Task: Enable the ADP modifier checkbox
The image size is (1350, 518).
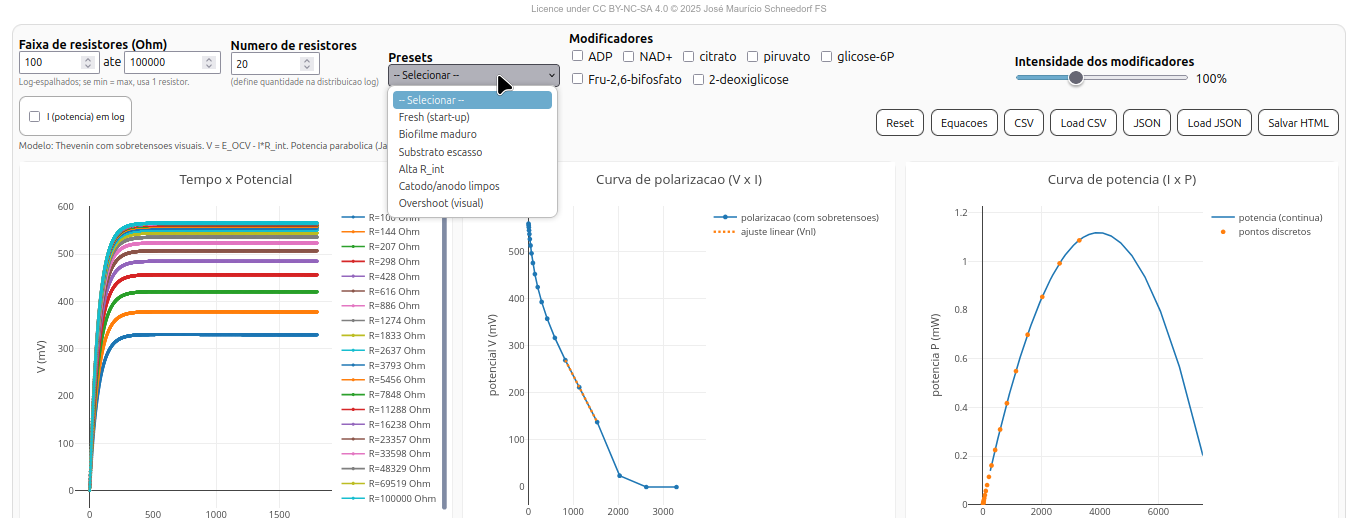Action: tap(578, 57)
